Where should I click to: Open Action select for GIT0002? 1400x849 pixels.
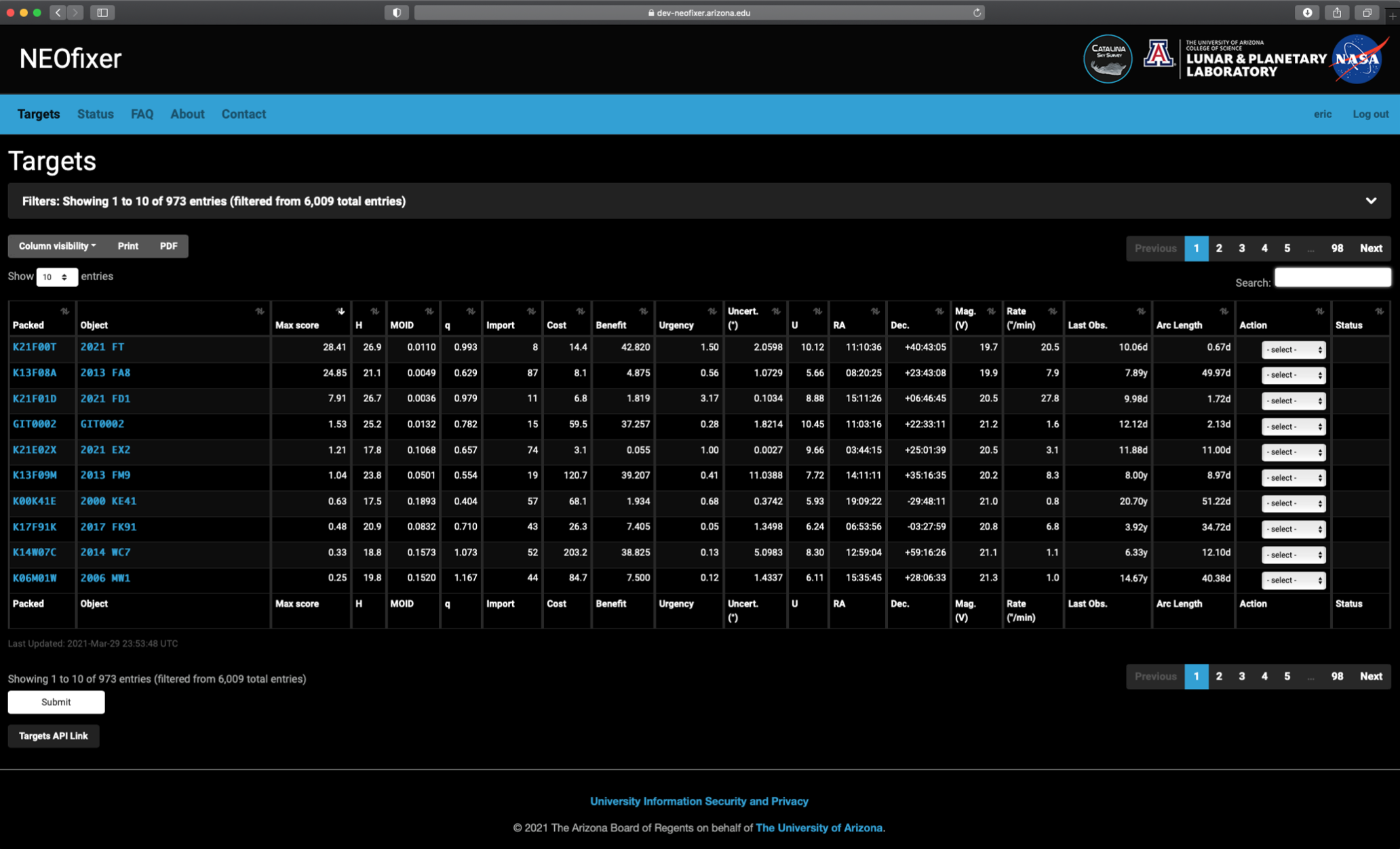point(1293,427)
